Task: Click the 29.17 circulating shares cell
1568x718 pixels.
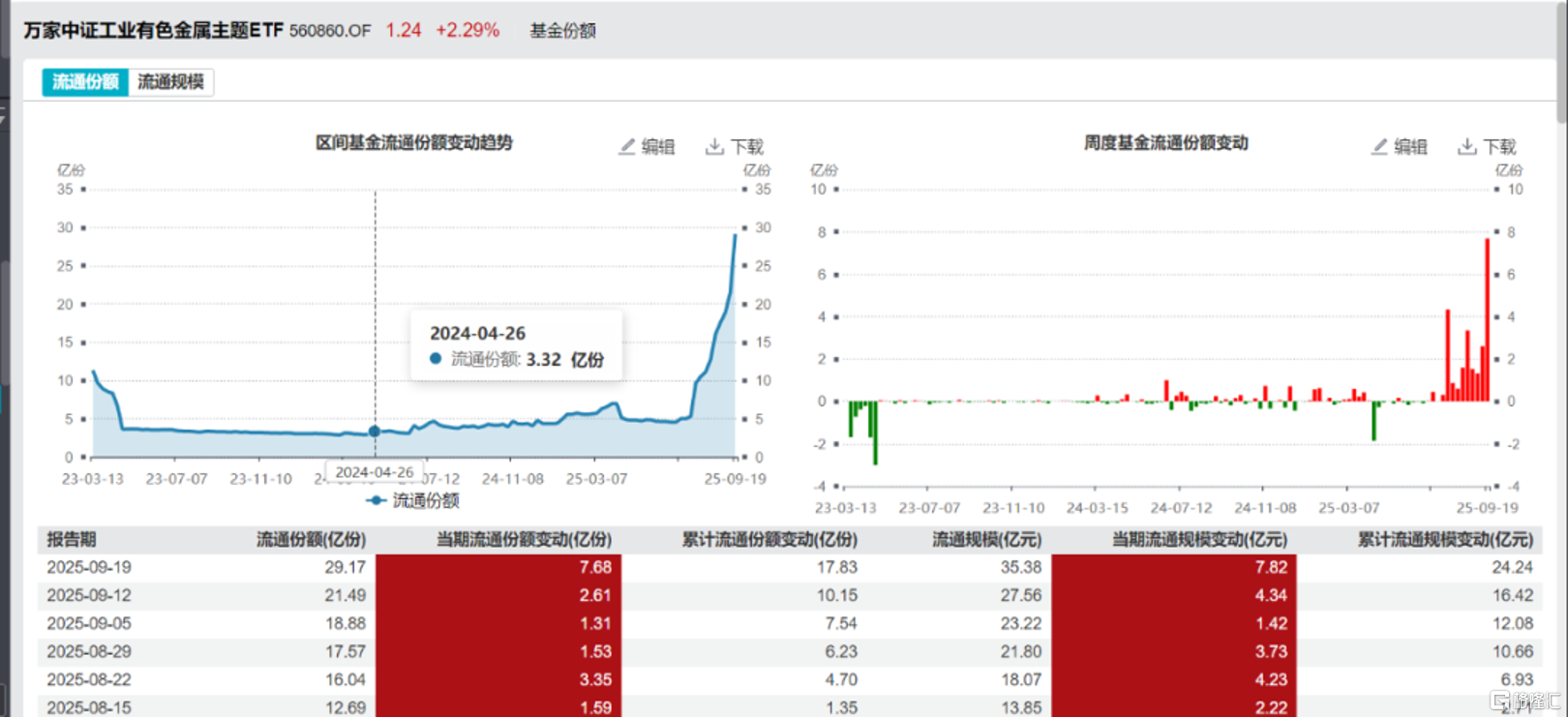Action: point(345,567)
